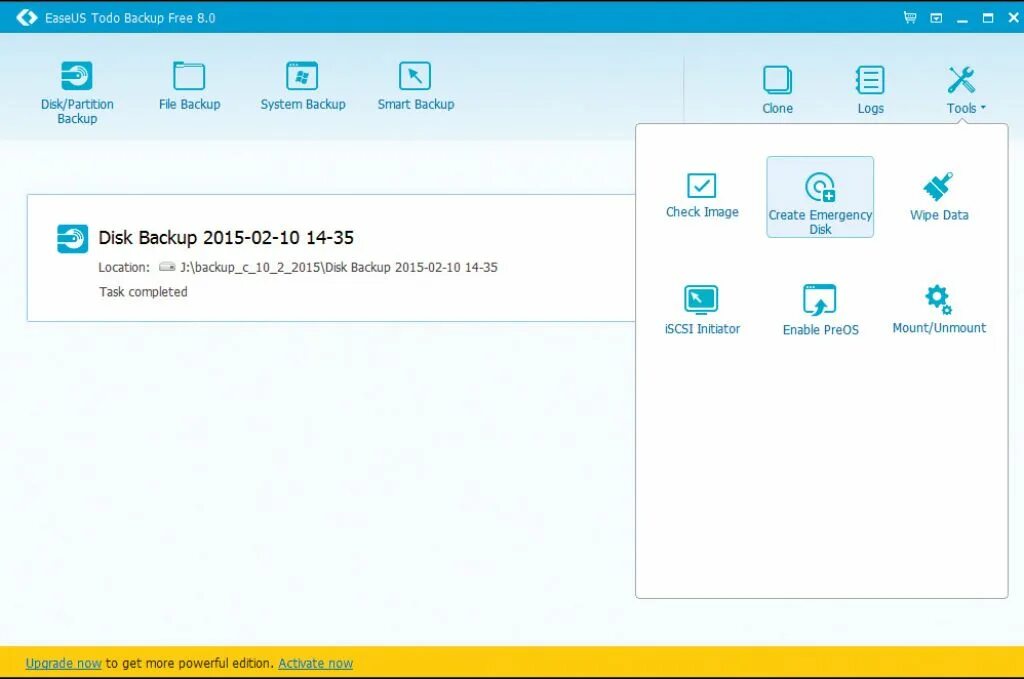
Task: Click Enable PreOS option
Action: tap(820, 310)
